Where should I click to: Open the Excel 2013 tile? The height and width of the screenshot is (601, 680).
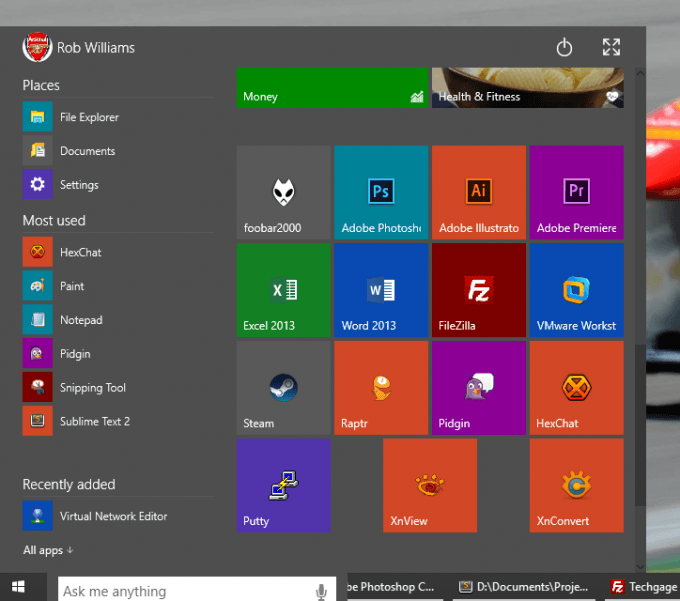click(x=284, y=290)
